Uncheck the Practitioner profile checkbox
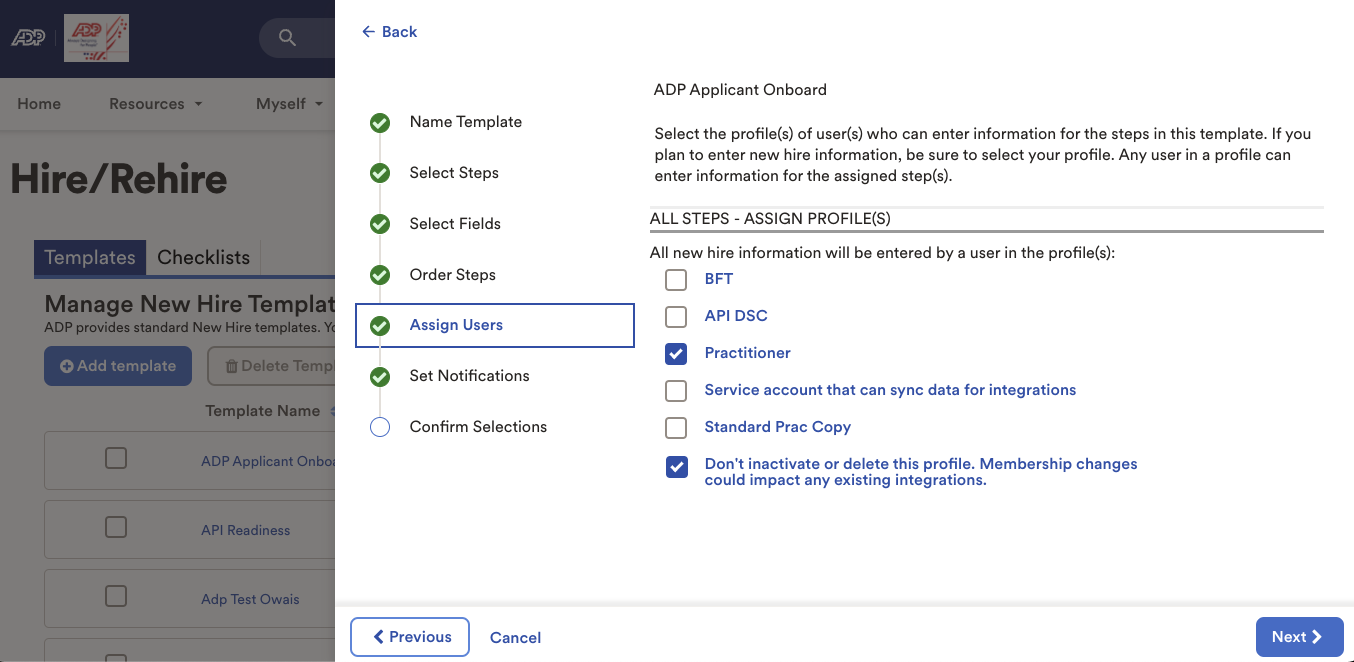1354x662 pixels. point(675,353)
